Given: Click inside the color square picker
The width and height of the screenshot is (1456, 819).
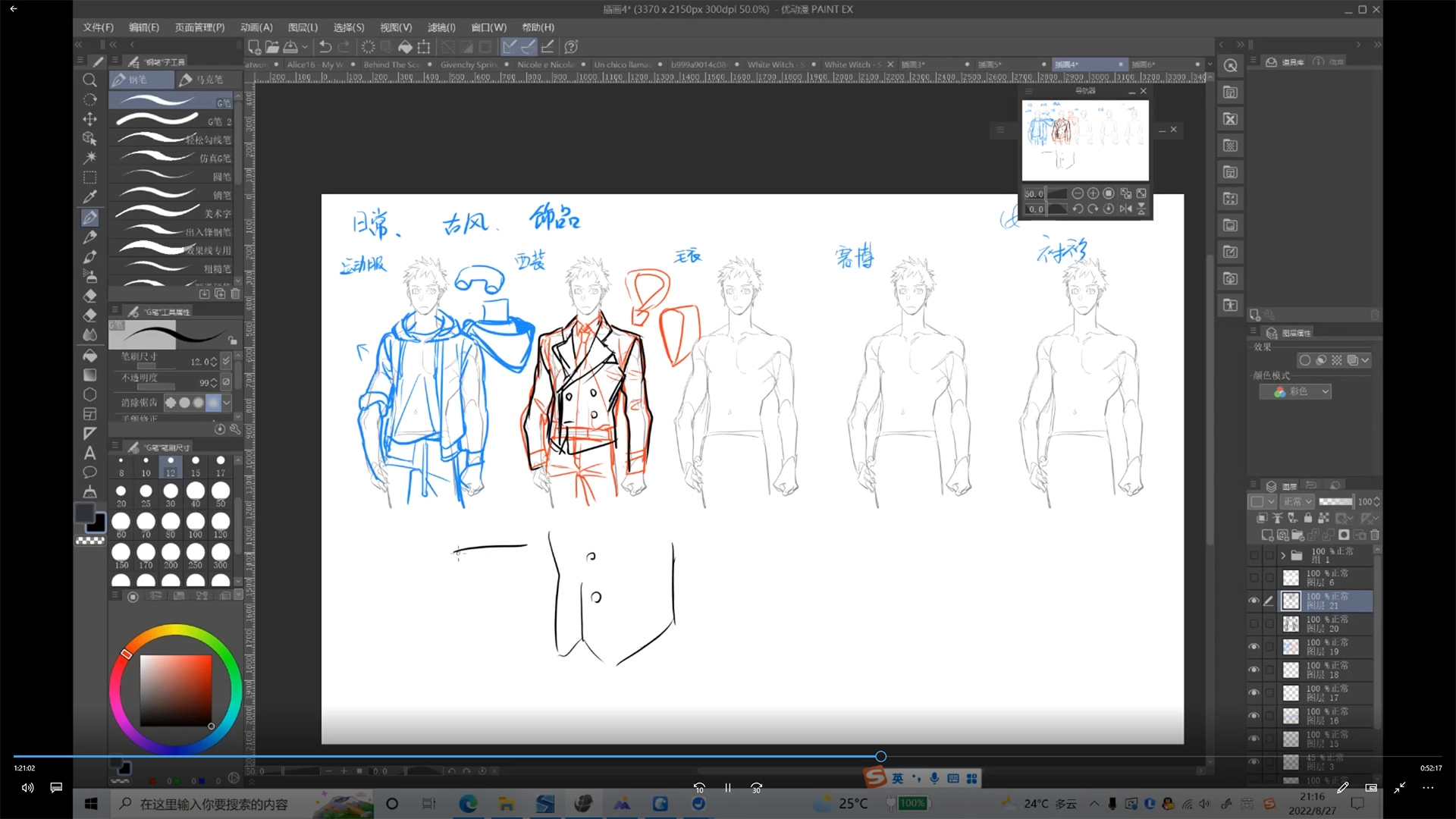Looking at the screenshot, I should [175, 690].
